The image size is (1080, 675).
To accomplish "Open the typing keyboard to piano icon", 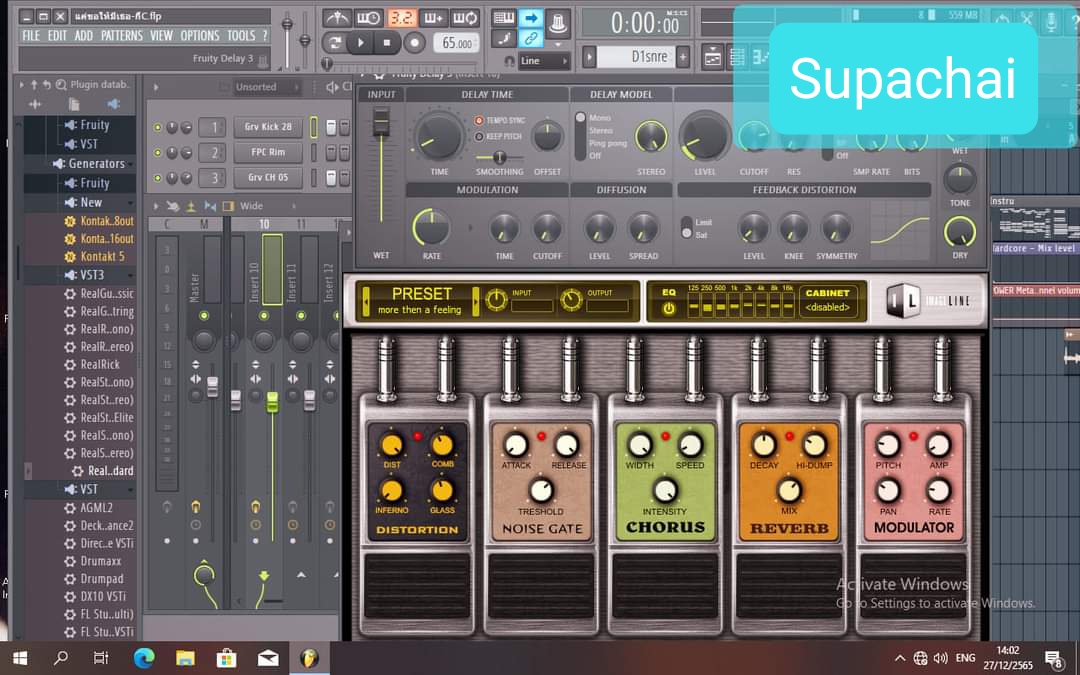I will point(504,18).
